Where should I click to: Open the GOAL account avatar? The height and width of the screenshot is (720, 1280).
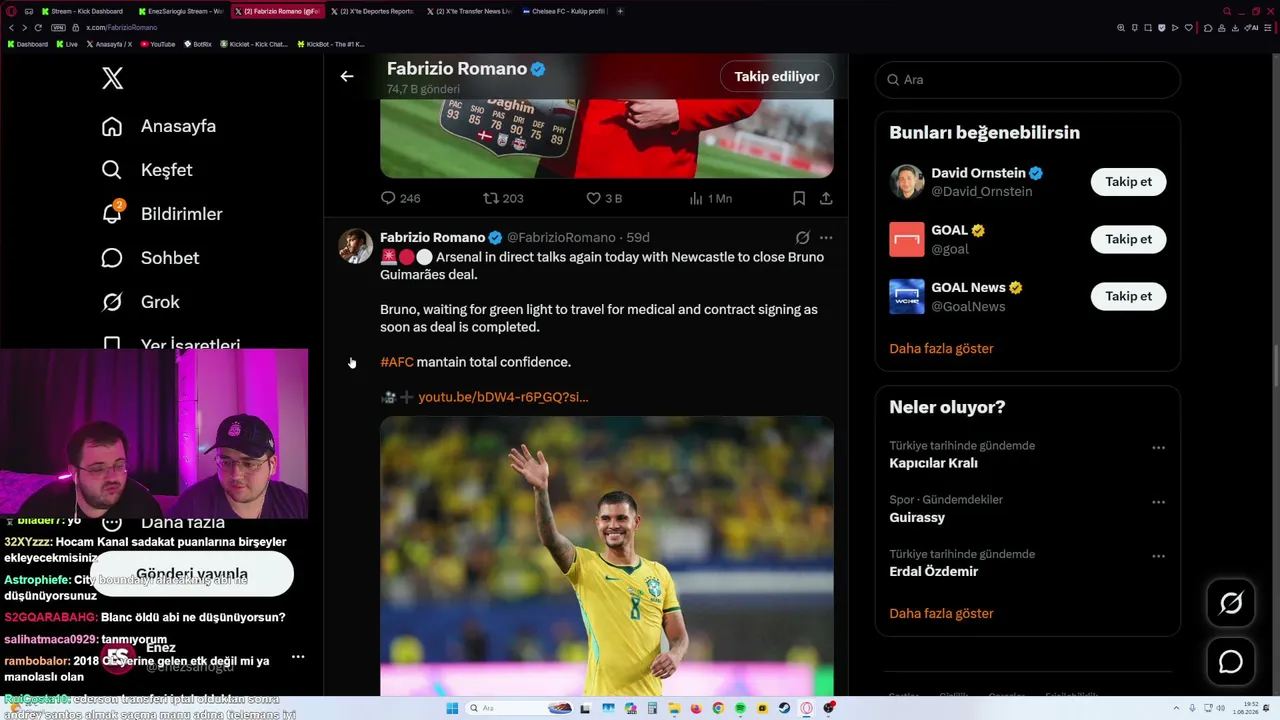click(x=907, y=239)
